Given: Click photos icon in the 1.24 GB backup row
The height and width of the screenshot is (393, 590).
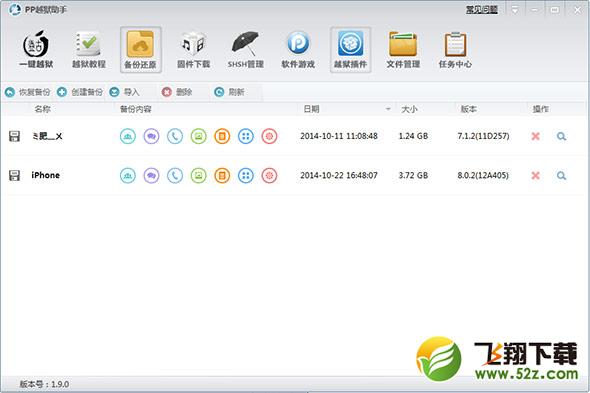Looking at the screenshot, I should click(198, 136).
